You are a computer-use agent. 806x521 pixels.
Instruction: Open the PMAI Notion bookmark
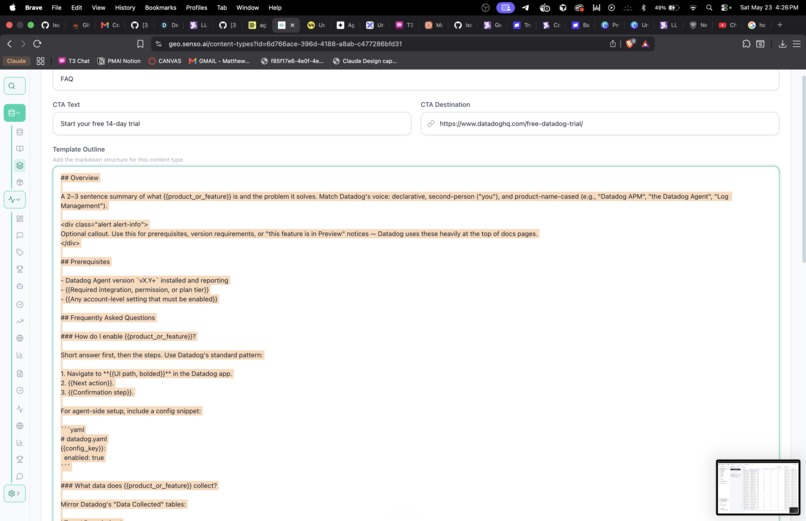(x=119, y=61)
